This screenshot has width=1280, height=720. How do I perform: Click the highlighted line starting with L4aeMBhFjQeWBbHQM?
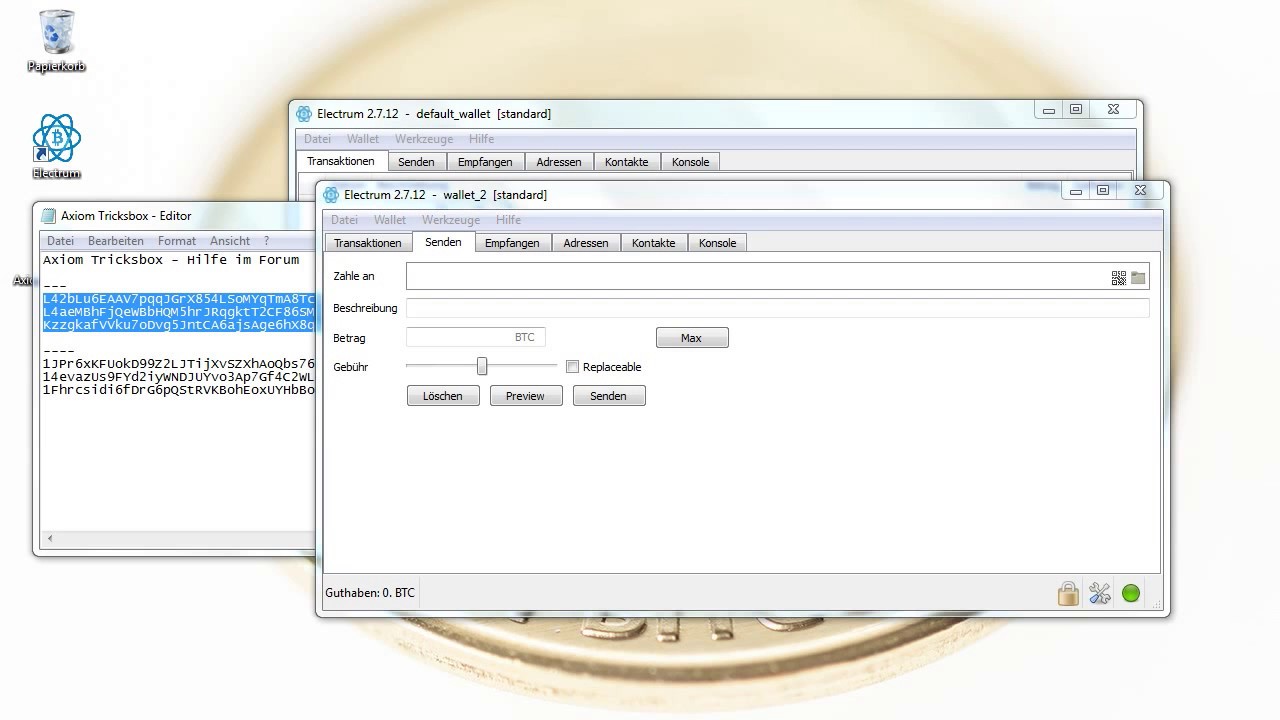[179, 311]
